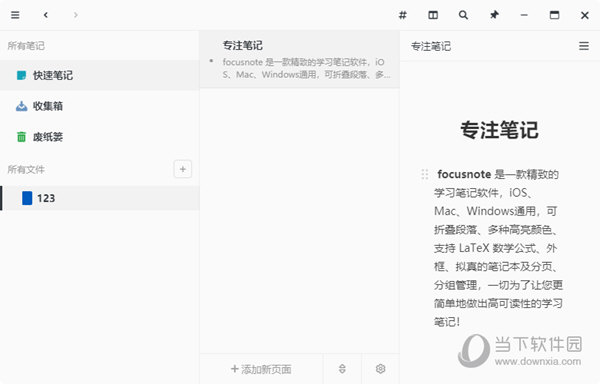Open the 专注笔记 page in the list

point(300,59)
